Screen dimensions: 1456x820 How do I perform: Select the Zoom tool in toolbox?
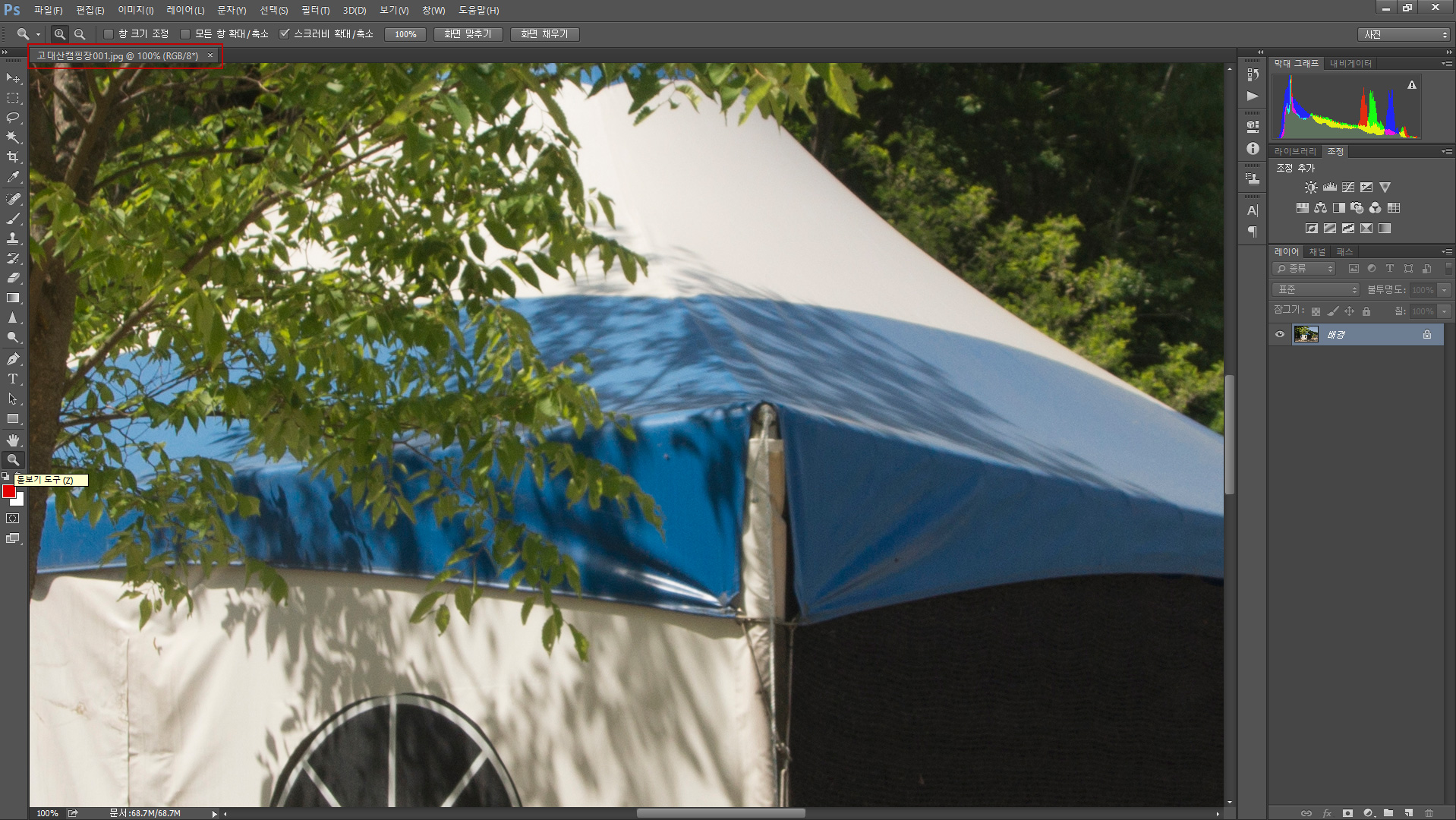13,460
